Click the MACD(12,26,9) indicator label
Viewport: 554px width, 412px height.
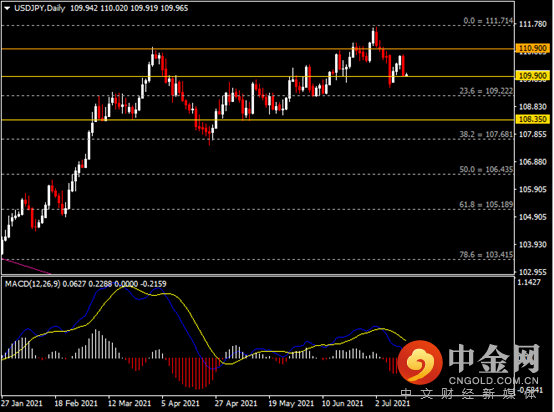(33, 284)
